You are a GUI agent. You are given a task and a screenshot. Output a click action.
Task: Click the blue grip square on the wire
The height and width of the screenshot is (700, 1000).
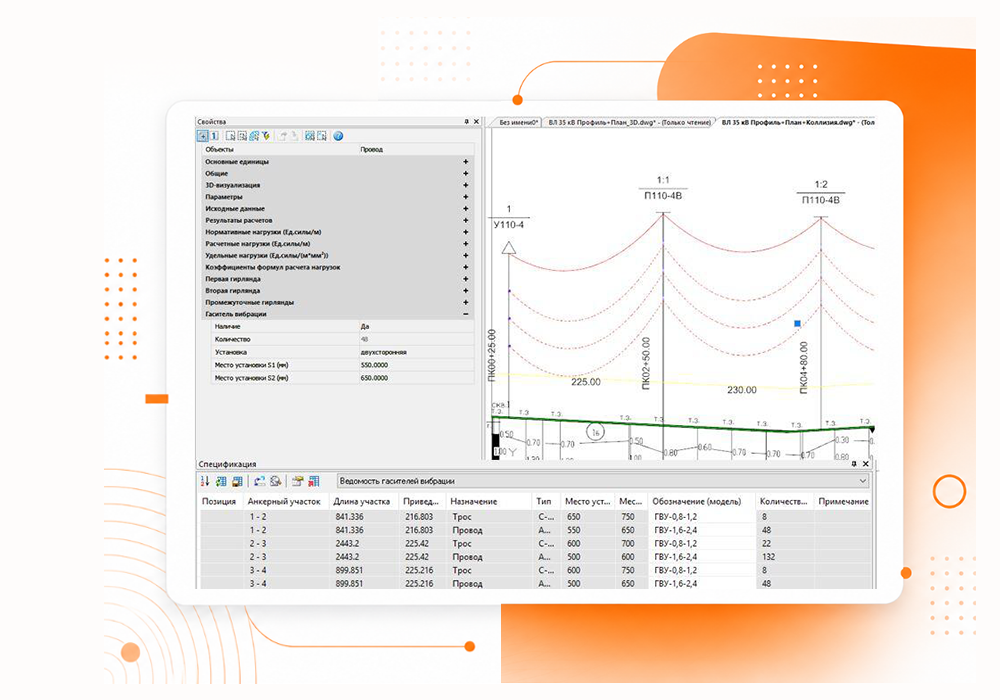[x=797, y=324]
